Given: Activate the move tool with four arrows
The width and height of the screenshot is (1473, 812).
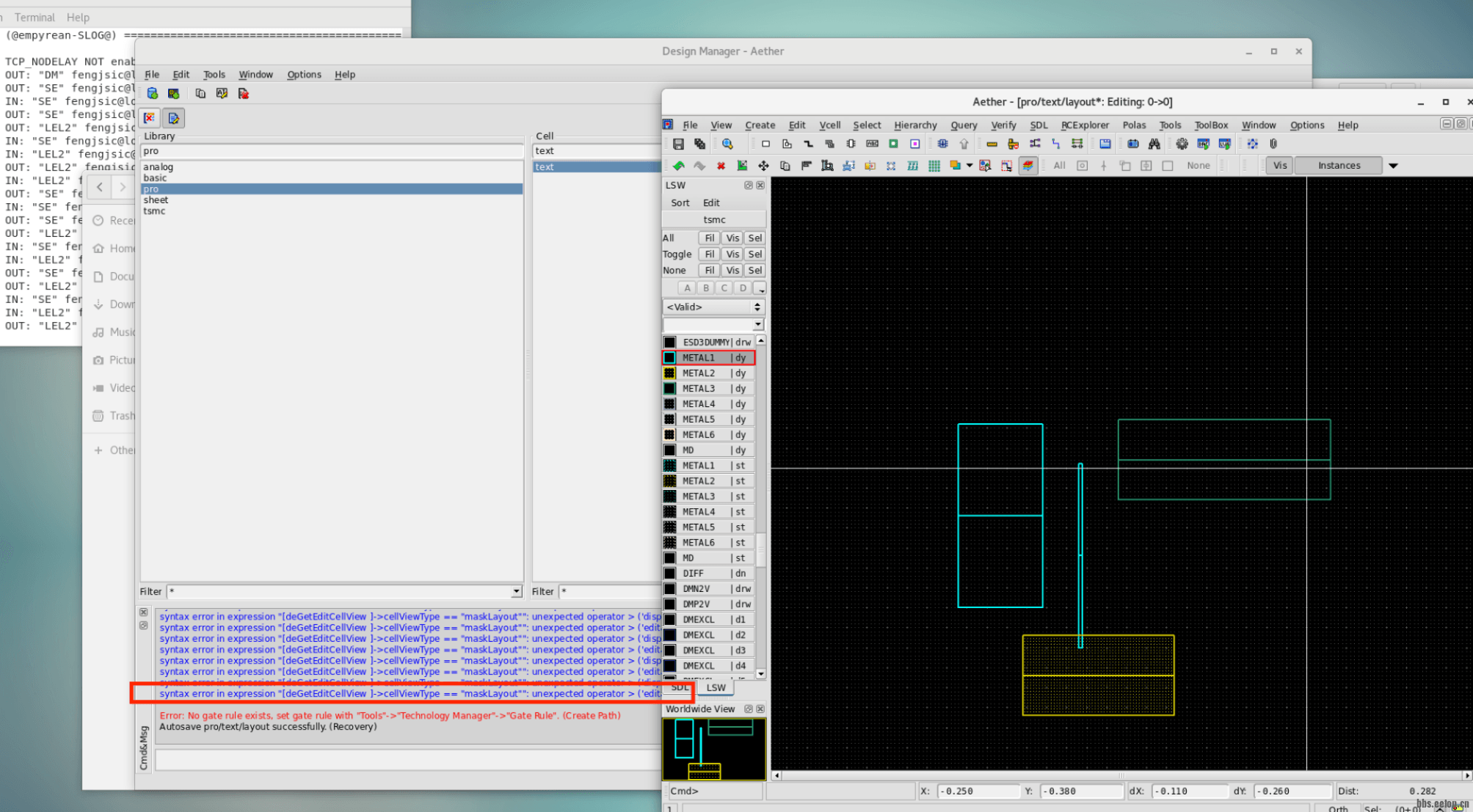Looking at the screenshot, I should point(763,166).
